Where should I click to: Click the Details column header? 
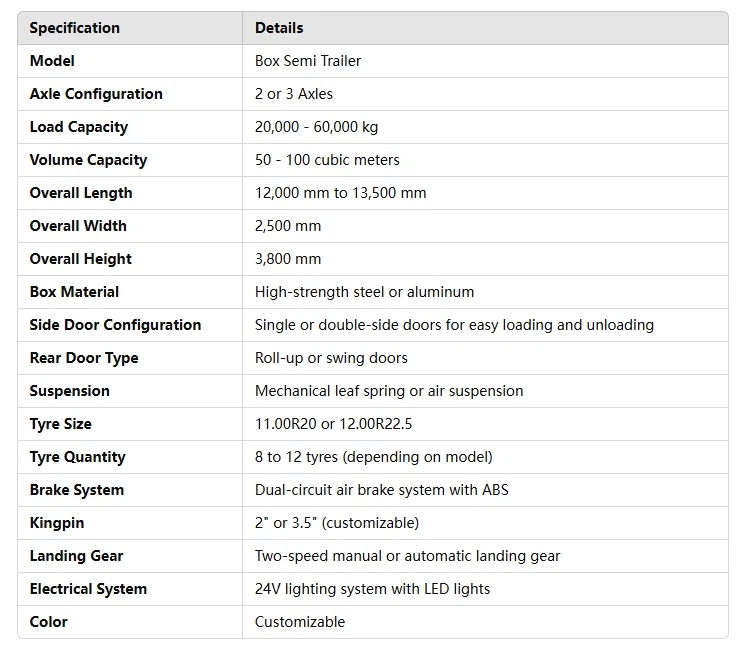279,28
